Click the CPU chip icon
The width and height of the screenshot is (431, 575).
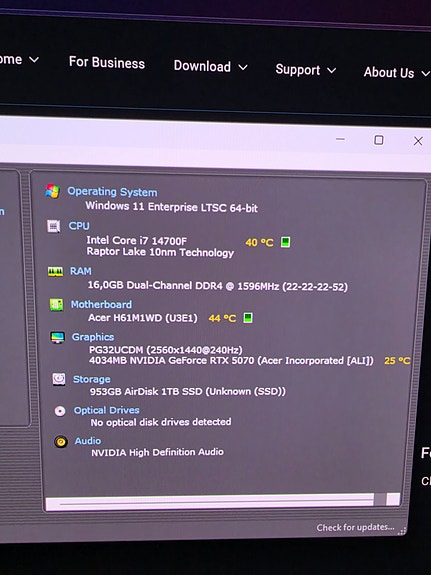click(54, 226)
